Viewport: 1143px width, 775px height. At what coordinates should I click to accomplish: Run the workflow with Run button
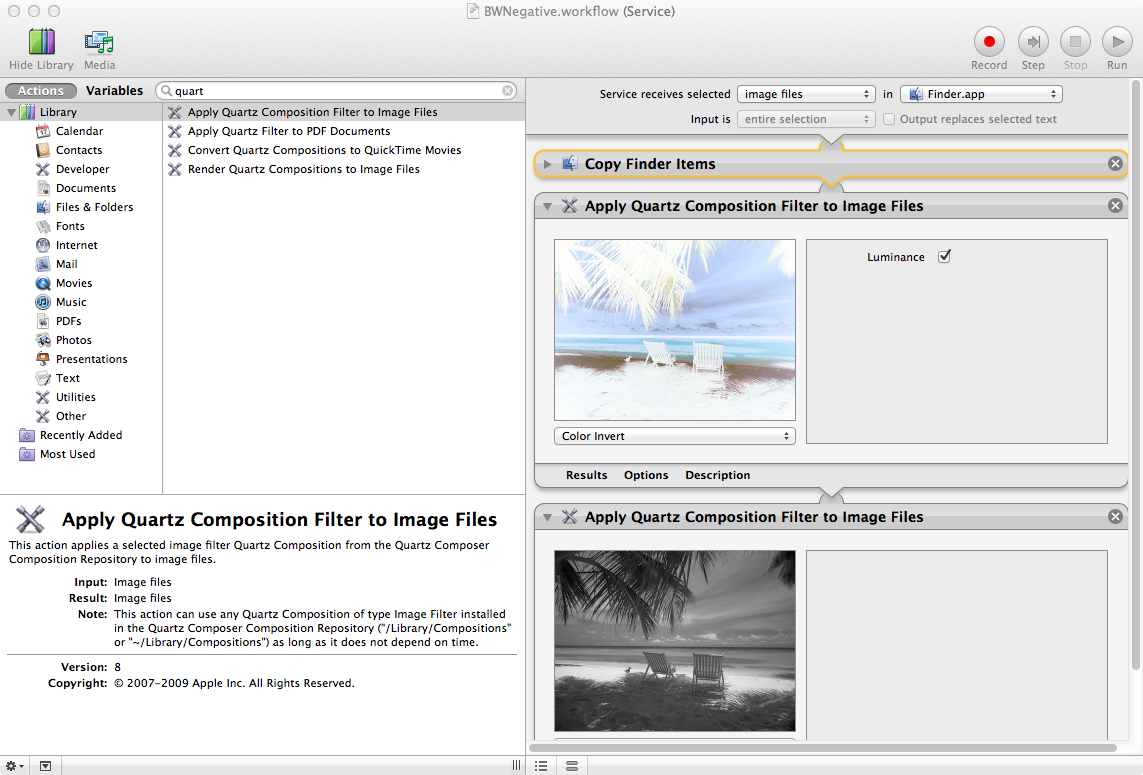[x=1117, y=42]
